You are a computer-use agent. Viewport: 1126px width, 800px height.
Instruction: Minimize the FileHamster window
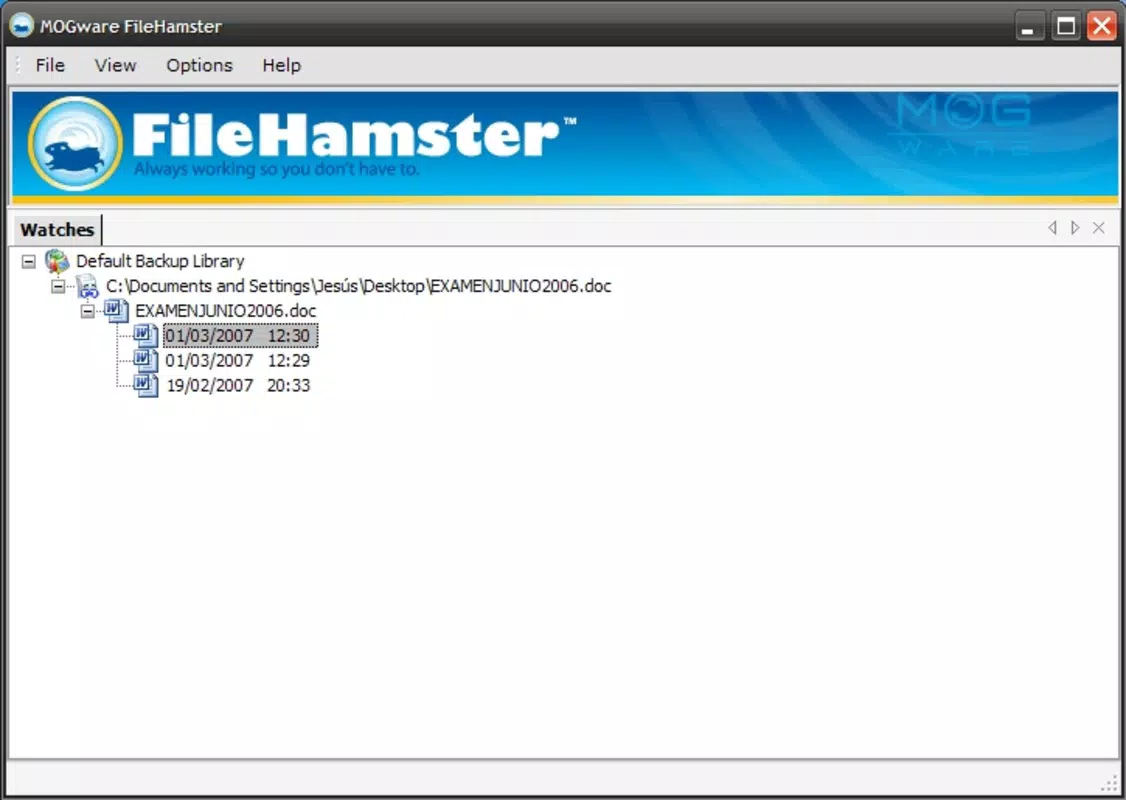1030,27
